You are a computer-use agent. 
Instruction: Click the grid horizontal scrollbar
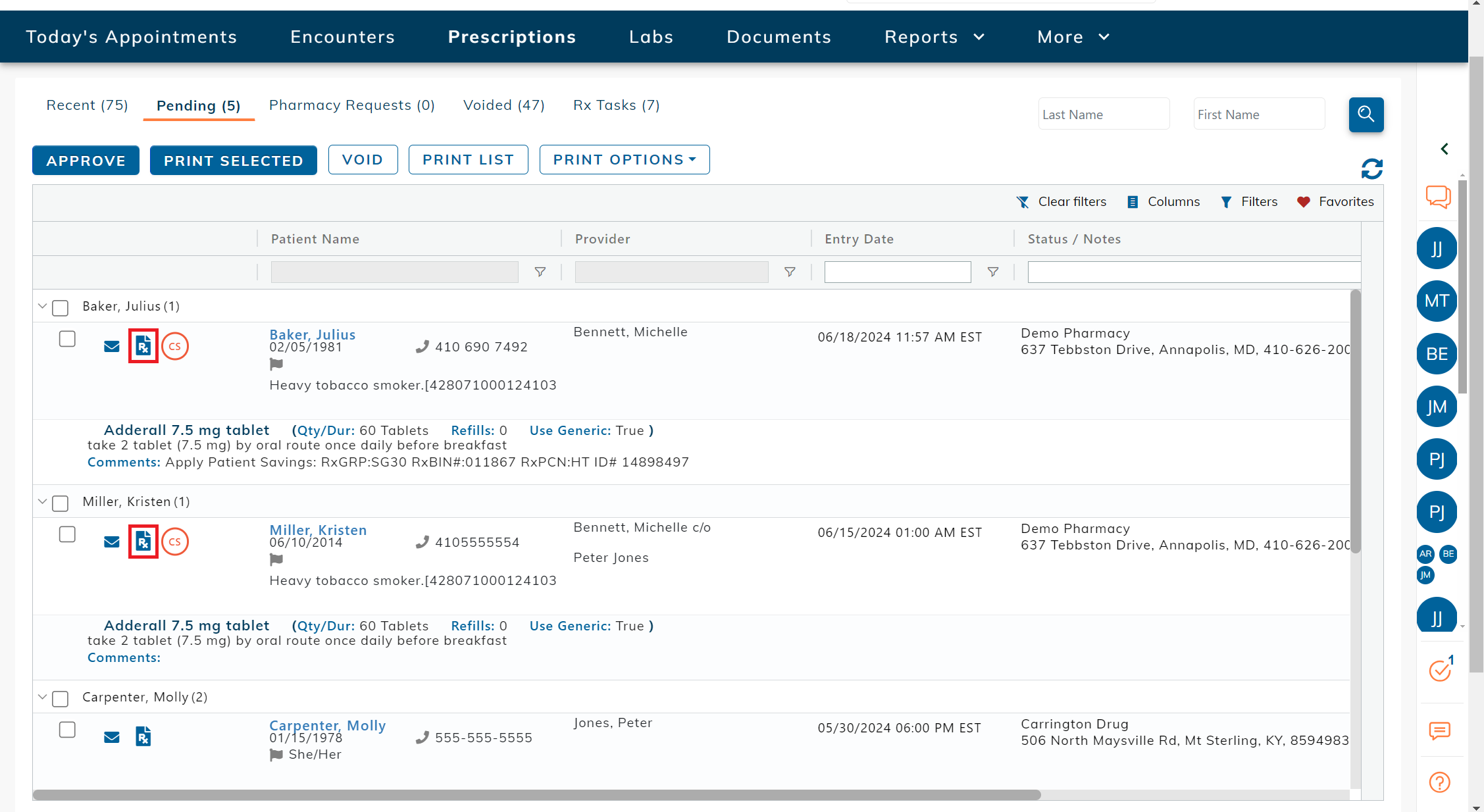(537, 795)
